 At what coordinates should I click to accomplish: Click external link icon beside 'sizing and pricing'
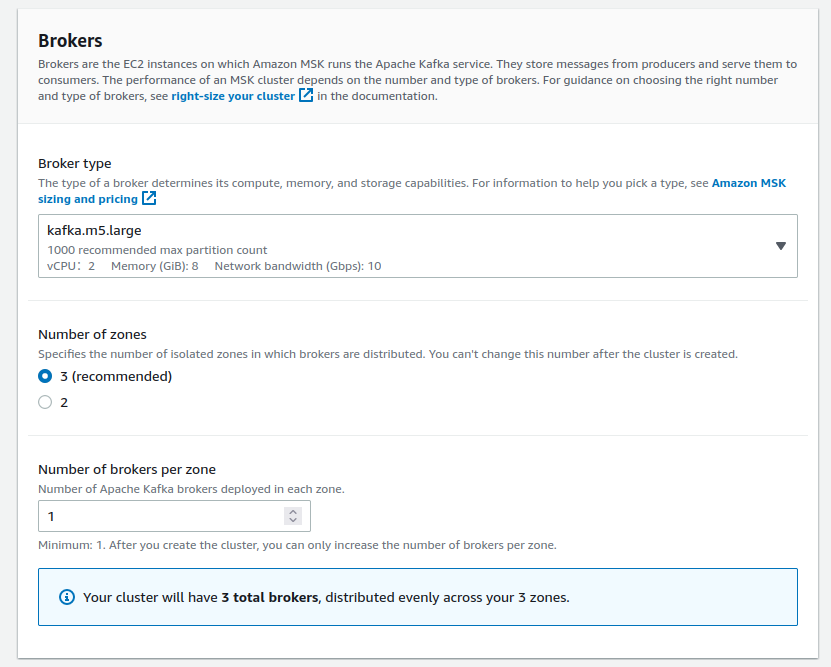[149, 199]
